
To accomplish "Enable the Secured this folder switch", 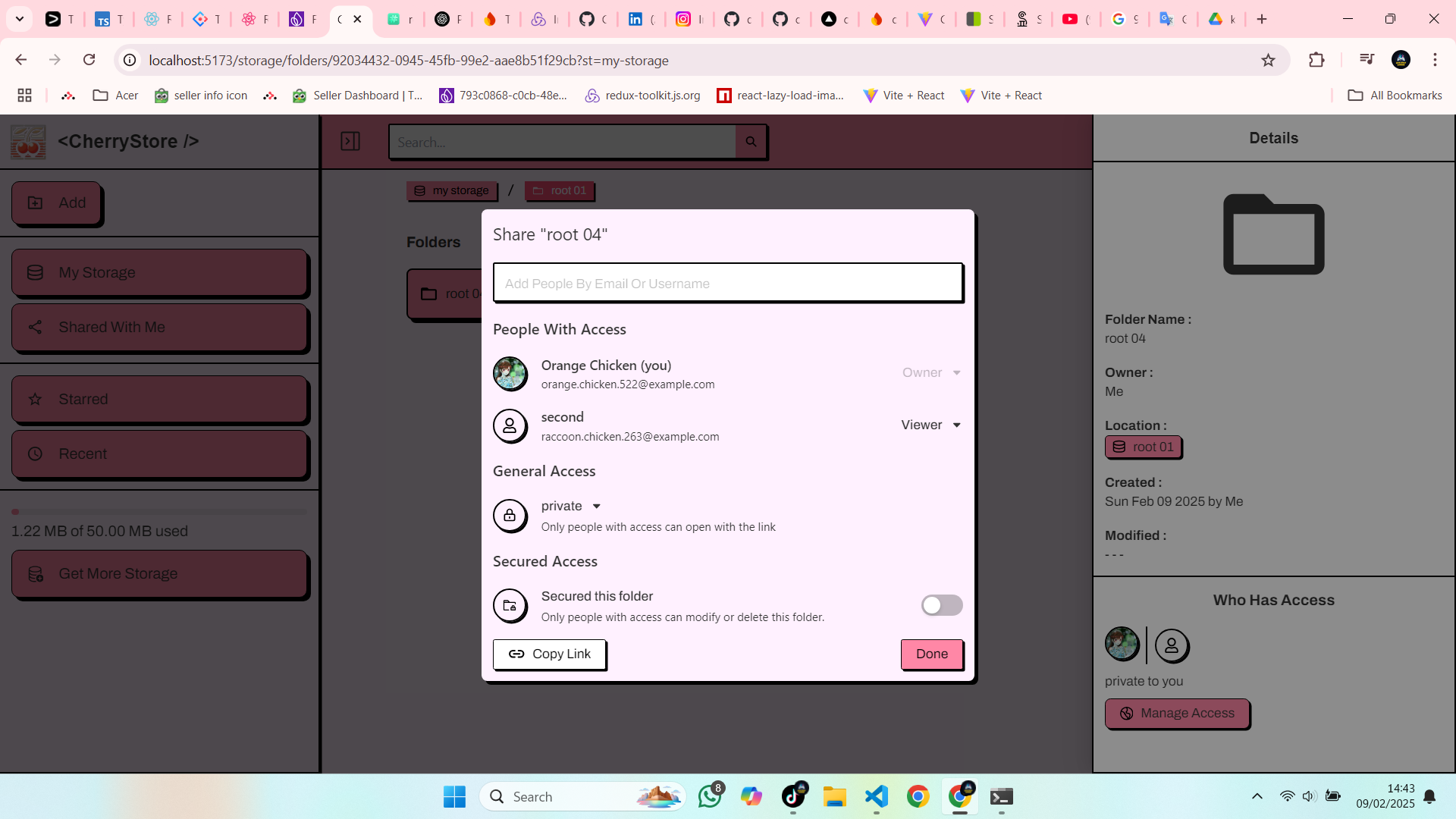I will [x=941, y=605].
